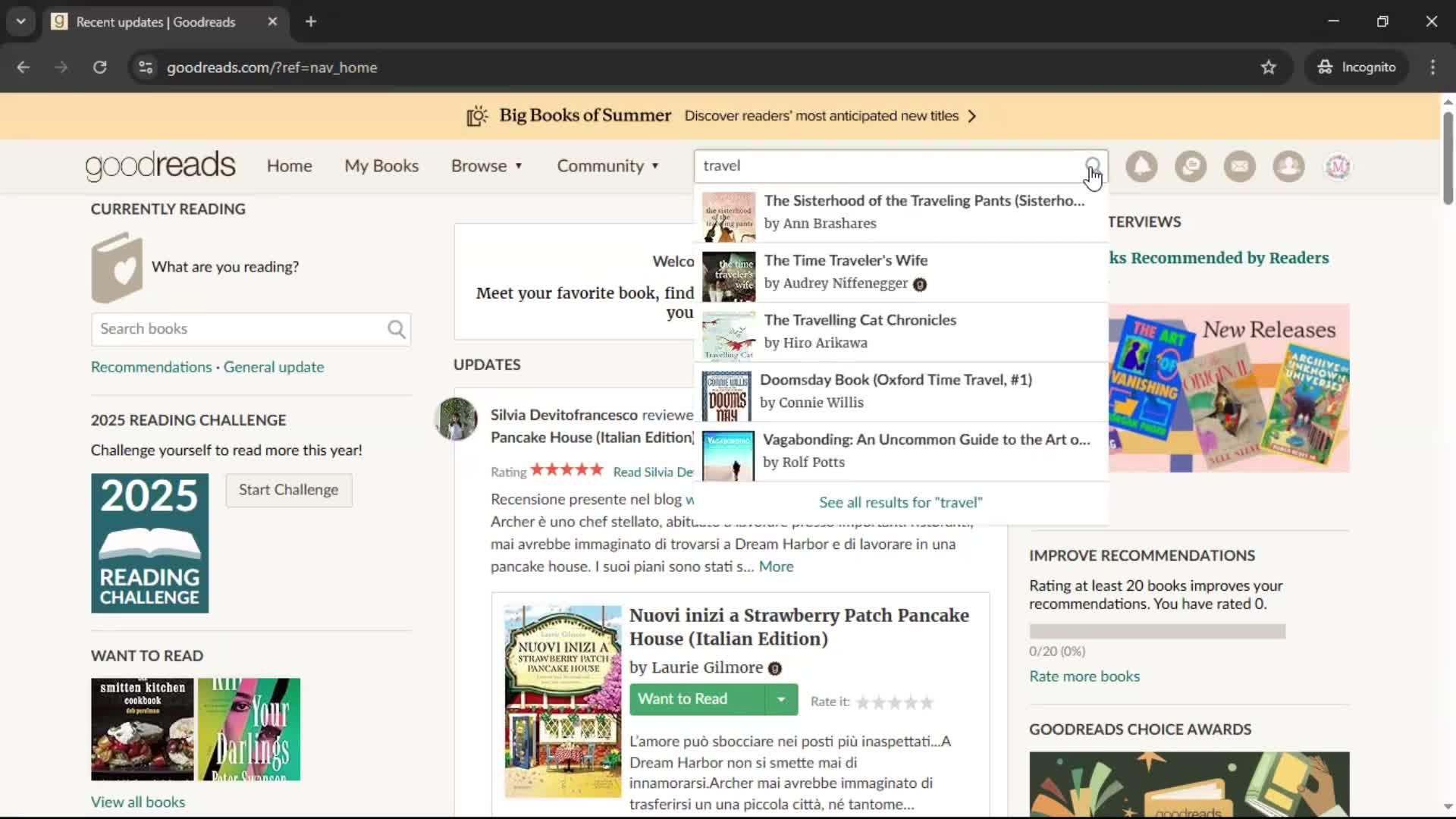Close the Recent updates Goodreads tab

pyautogui.click(x=272, y=22)
